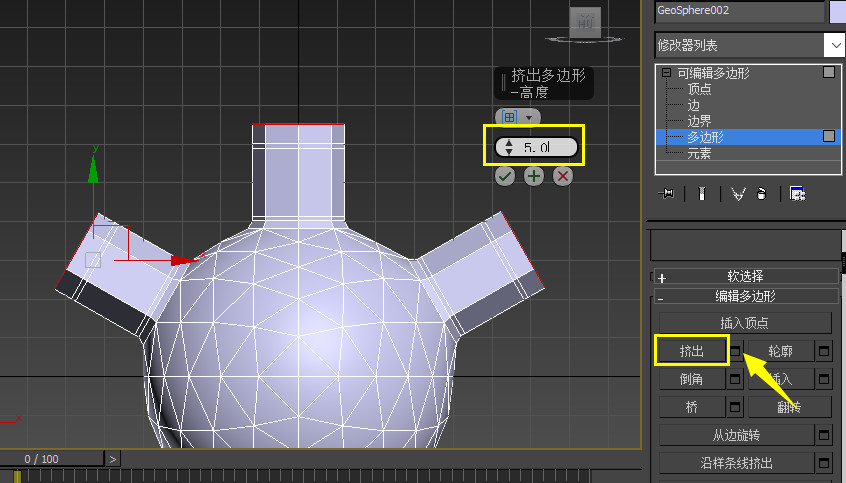Screen dimensions: 846x483
Task: Click Make Unique icon
Action: pyautogui.click(x=738, y=194)
